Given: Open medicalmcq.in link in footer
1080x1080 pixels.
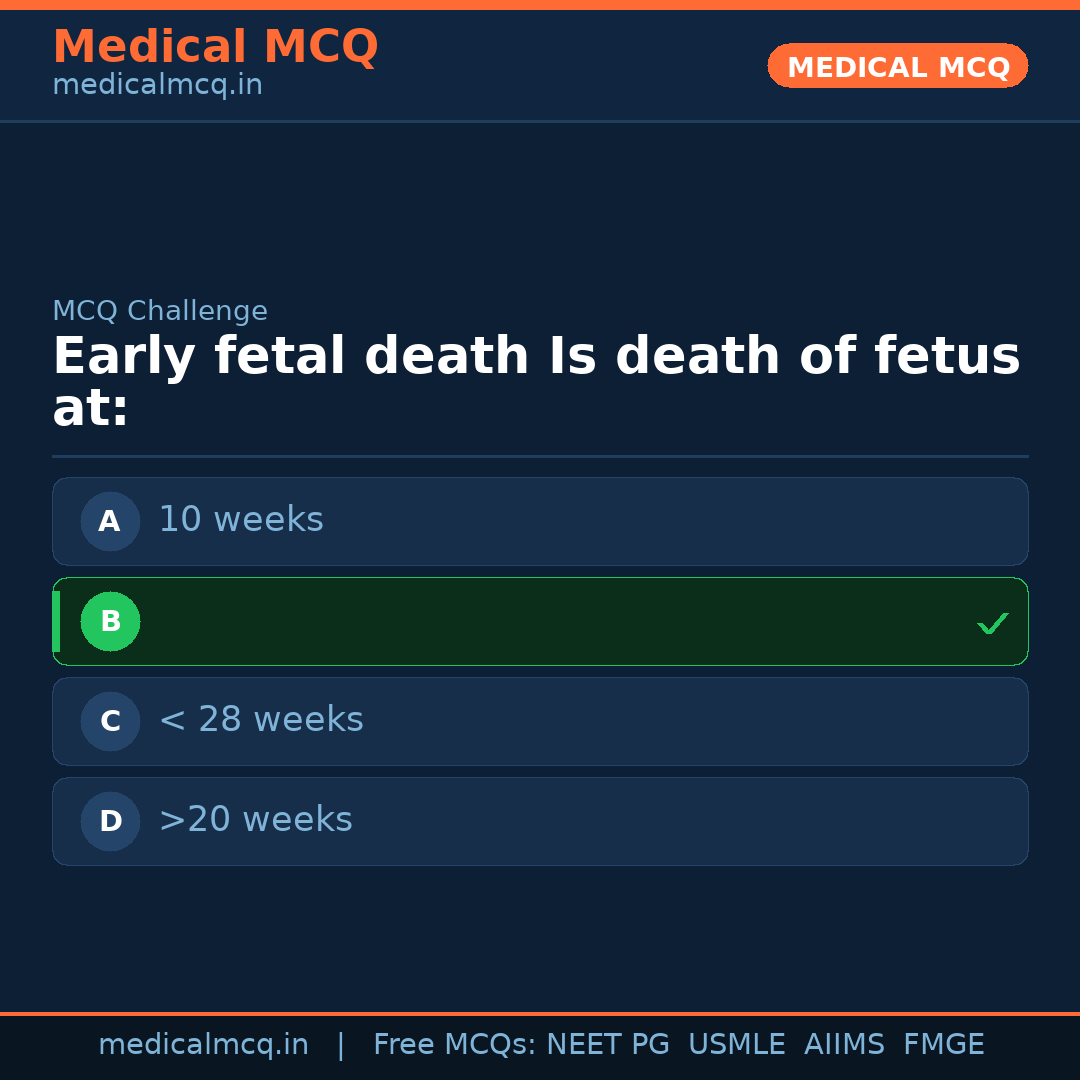Looking at the screenshot, I should (x=203, y=1045).
